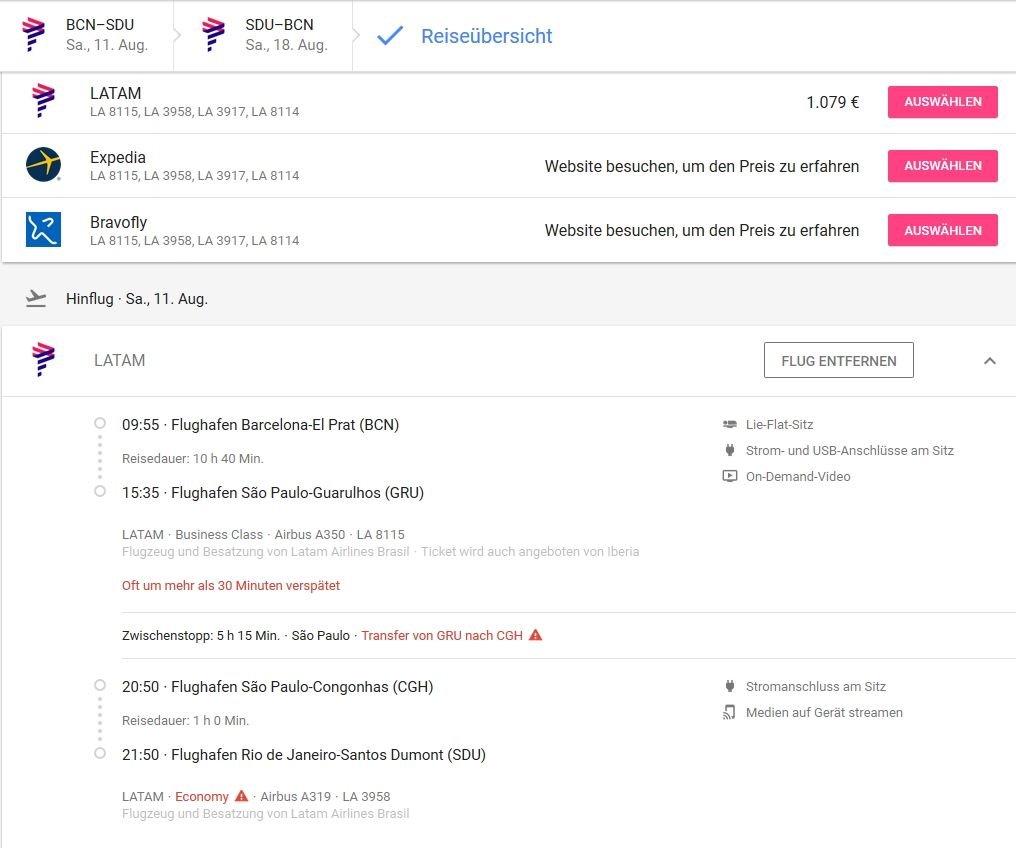The image size is (1016, 848).
Task: Open the BCN–SDU outbound flight step
Action: coord(86,35)
